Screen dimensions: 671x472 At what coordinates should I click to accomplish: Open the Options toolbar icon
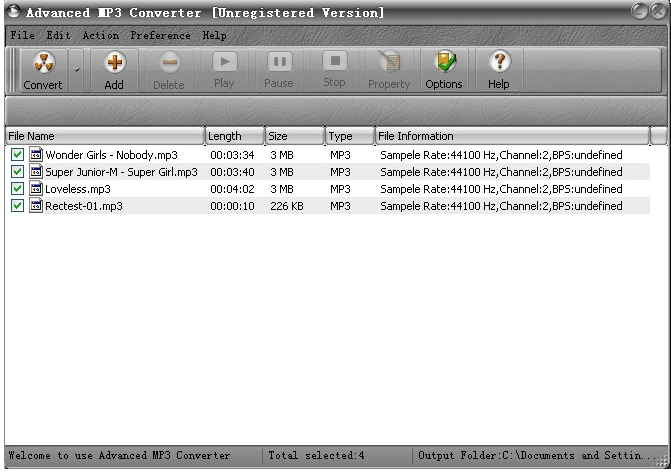[x=445, y=62]
